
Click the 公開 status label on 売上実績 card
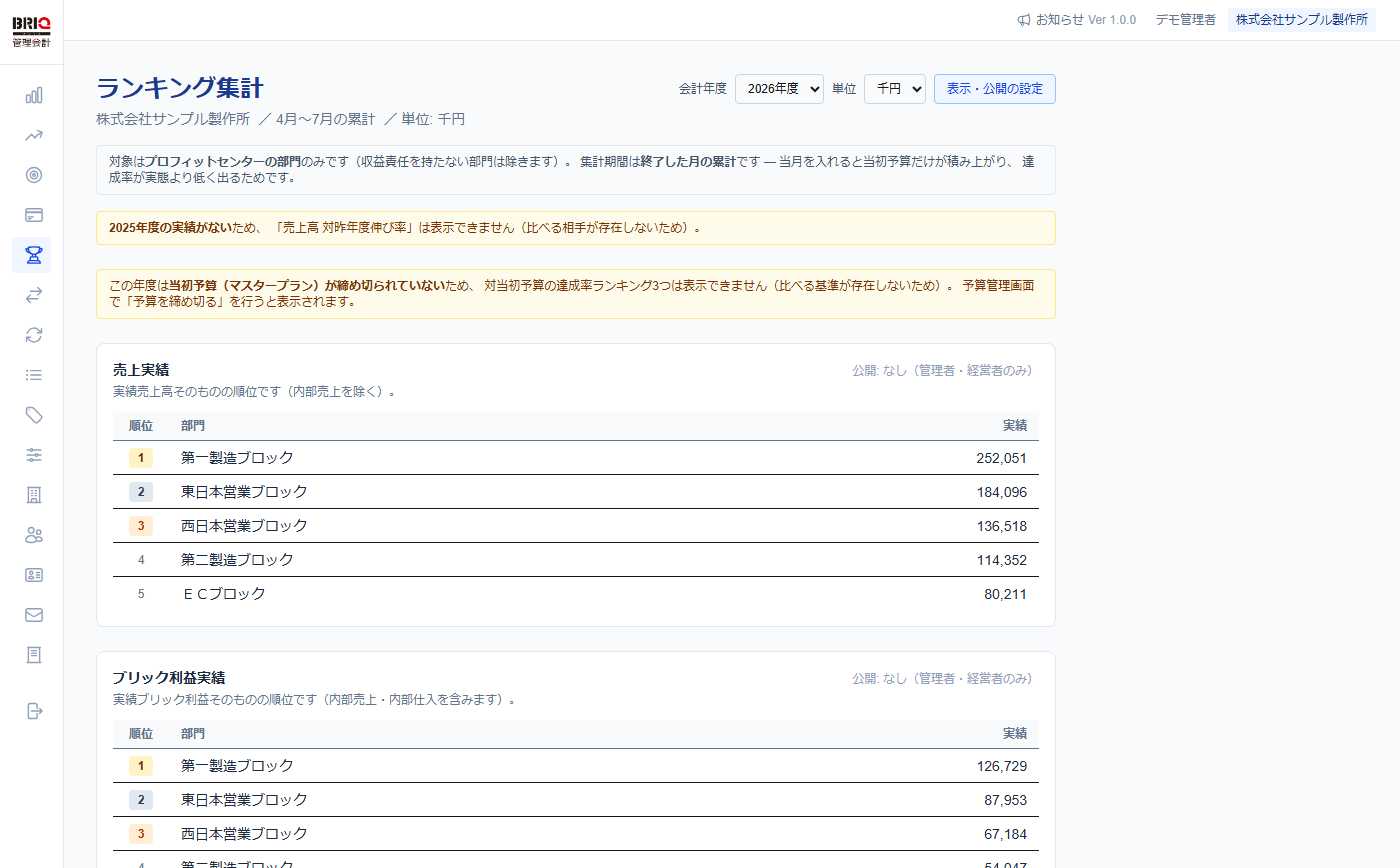[942, 370]
